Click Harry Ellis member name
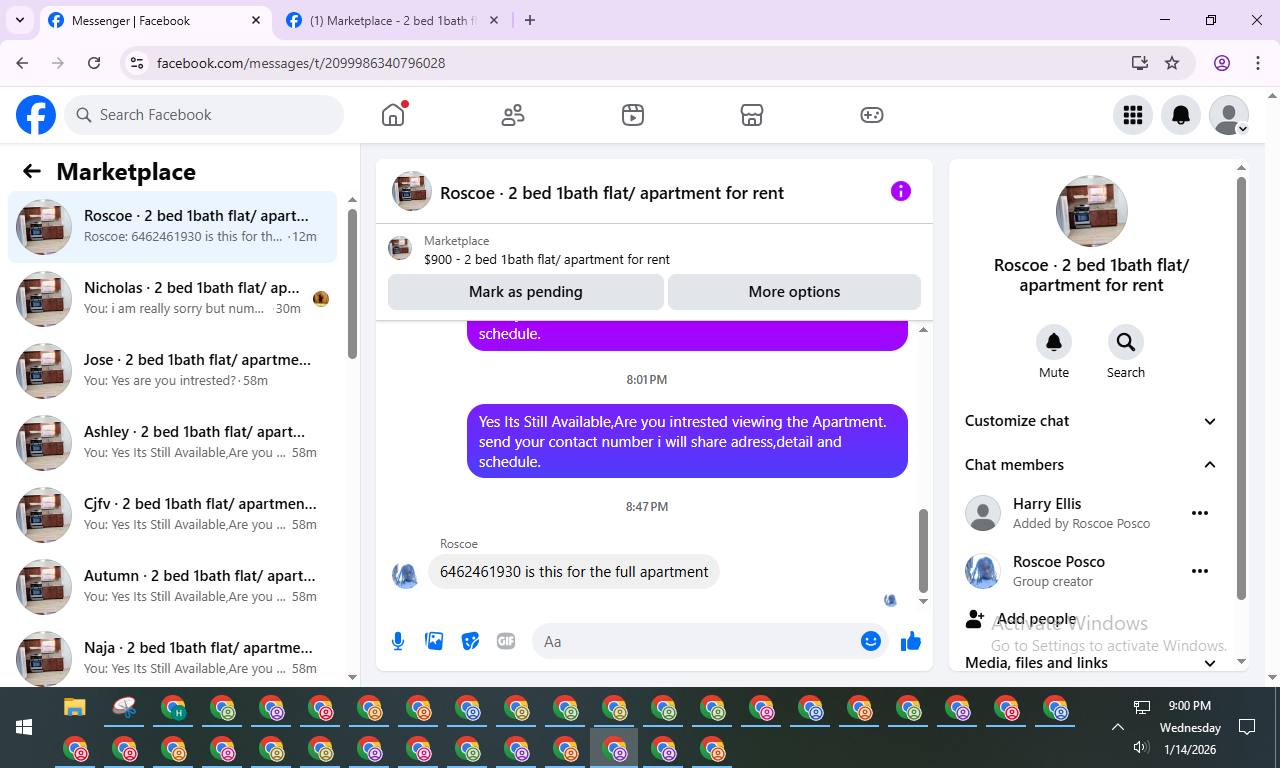The height and width of the screenshot is (768, 1280). [x=1047, y=504]
